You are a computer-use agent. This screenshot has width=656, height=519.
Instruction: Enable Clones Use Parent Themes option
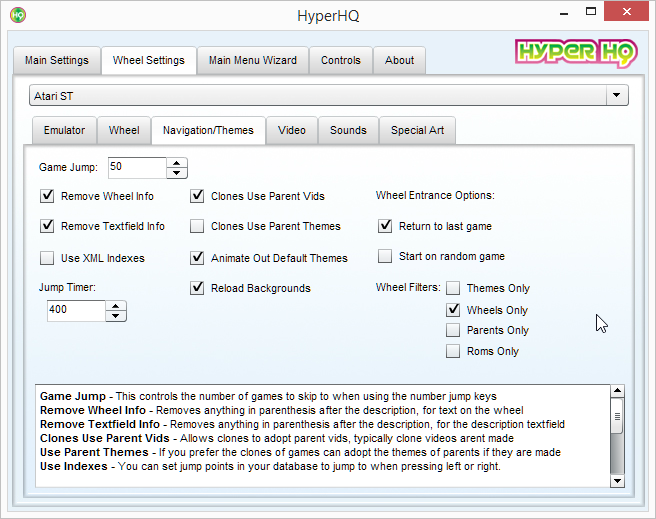[x=197, y=226]
